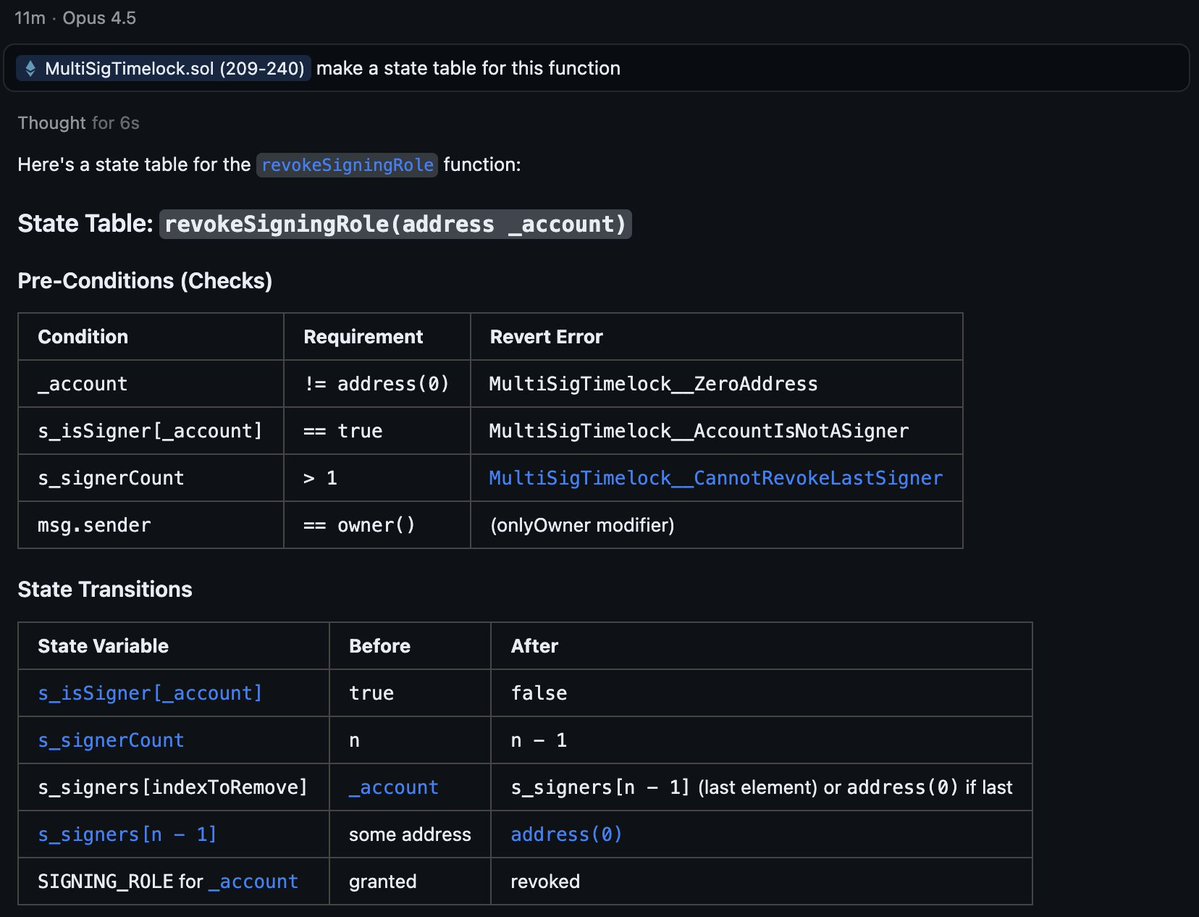Image resolution: width=1199 pixels, height=917 pixels.
Task: Click the 'some address' cell
Action: 410,834
